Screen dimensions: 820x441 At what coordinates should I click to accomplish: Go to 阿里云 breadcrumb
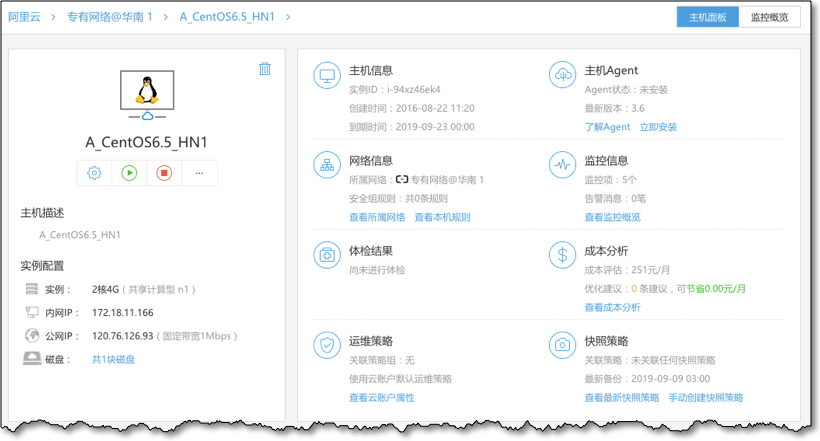[x=24, y=17]
